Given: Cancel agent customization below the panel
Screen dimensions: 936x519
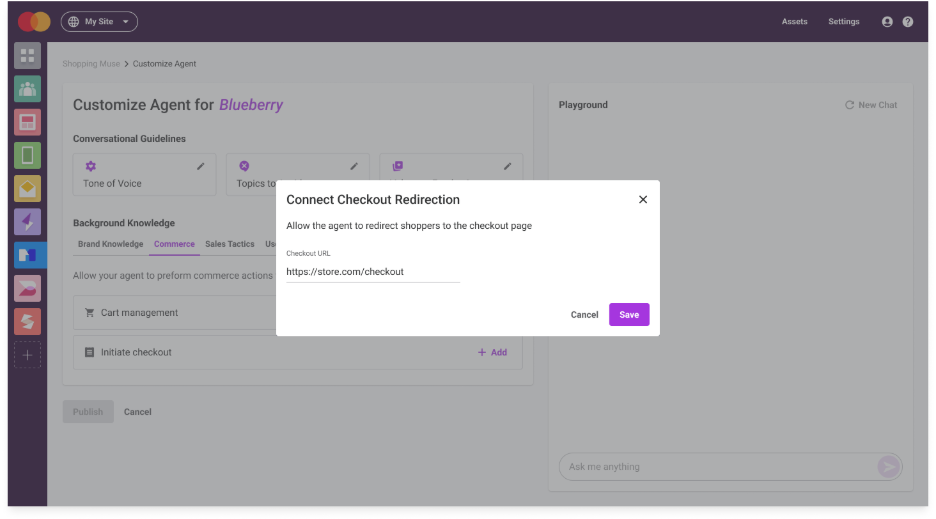Looking at the screenshot, I should tap(137, 411).
